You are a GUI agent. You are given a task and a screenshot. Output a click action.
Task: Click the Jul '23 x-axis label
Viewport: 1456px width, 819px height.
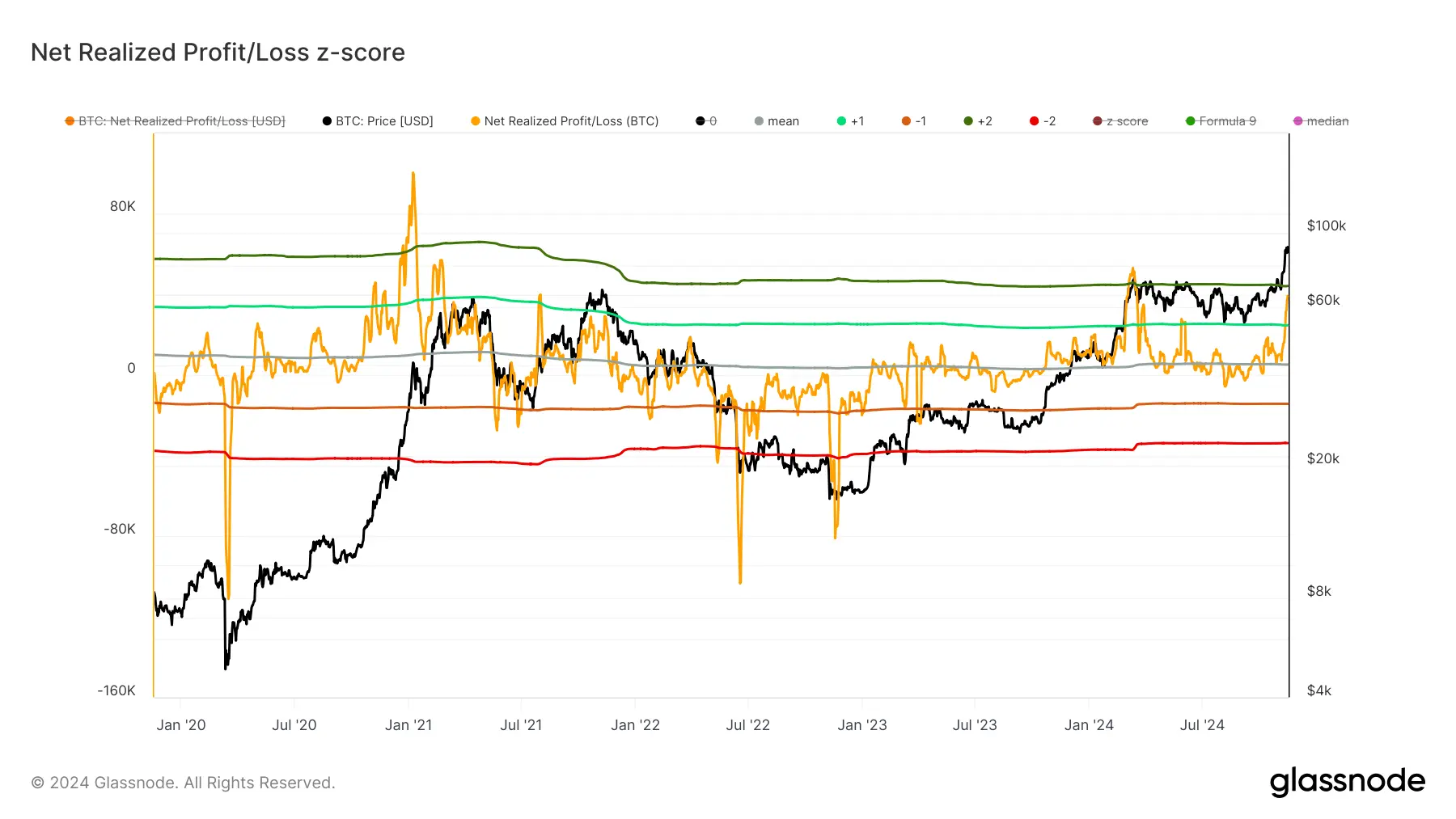975,725
